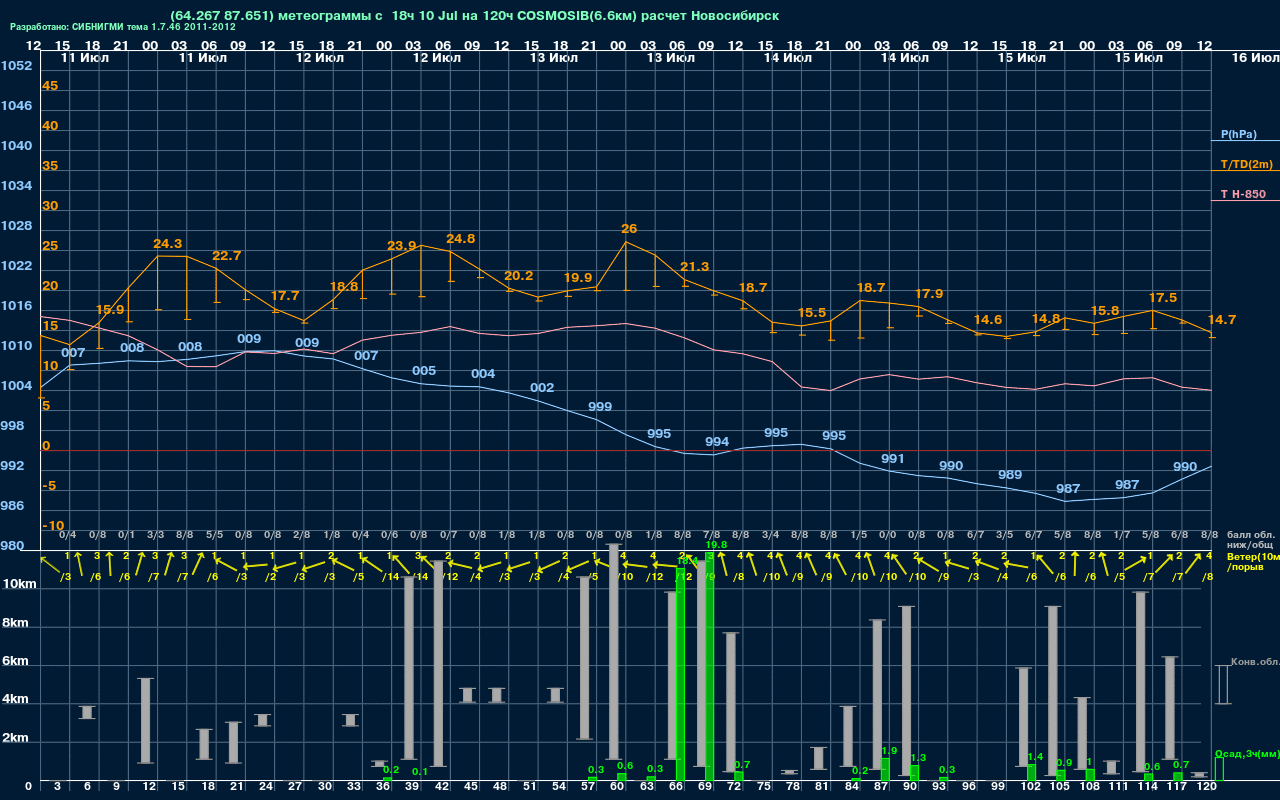This screenshot has width=1280, height=800.
Task: Select the 26 maximum temperature label
Action: 629,229
